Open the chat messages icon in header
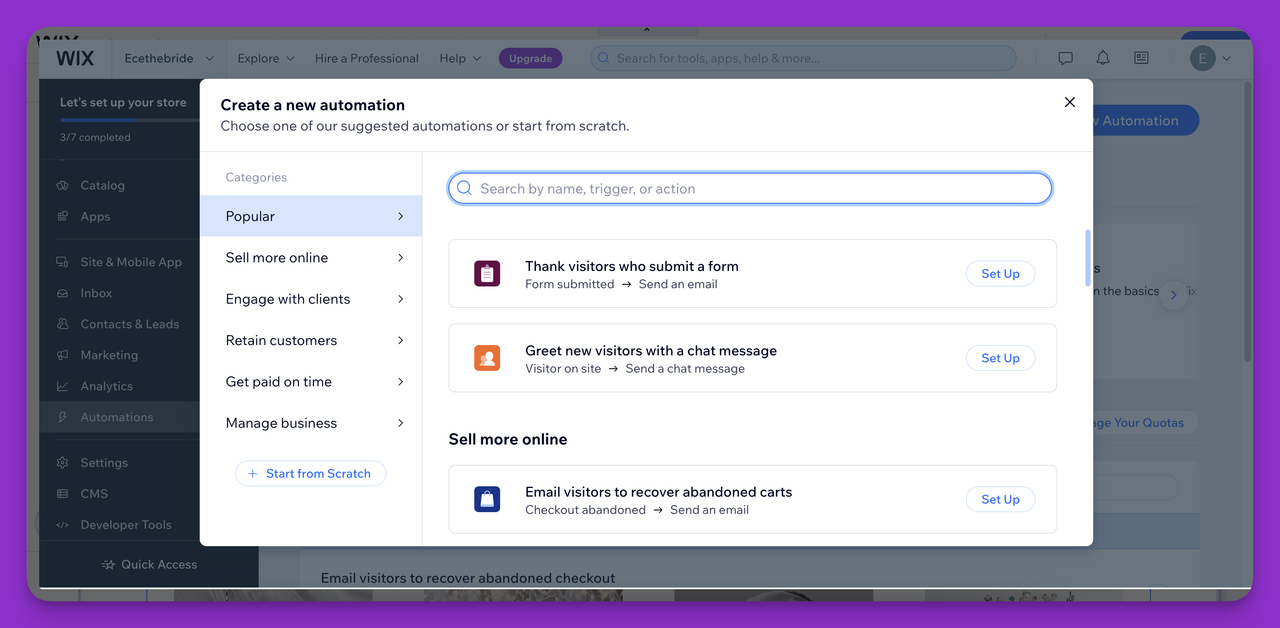The image size is (1280, 628). [1066, 58]
